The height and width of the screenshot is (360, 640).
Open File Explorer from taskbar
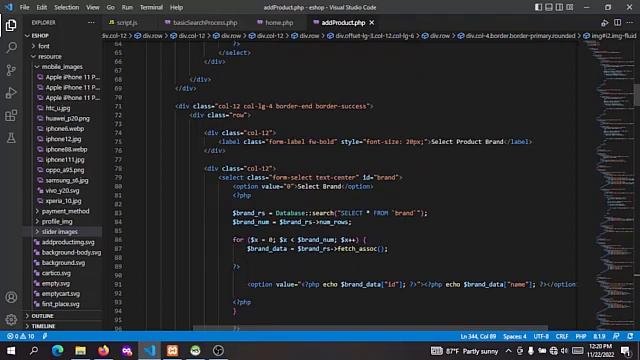click(x=80, y=351)
